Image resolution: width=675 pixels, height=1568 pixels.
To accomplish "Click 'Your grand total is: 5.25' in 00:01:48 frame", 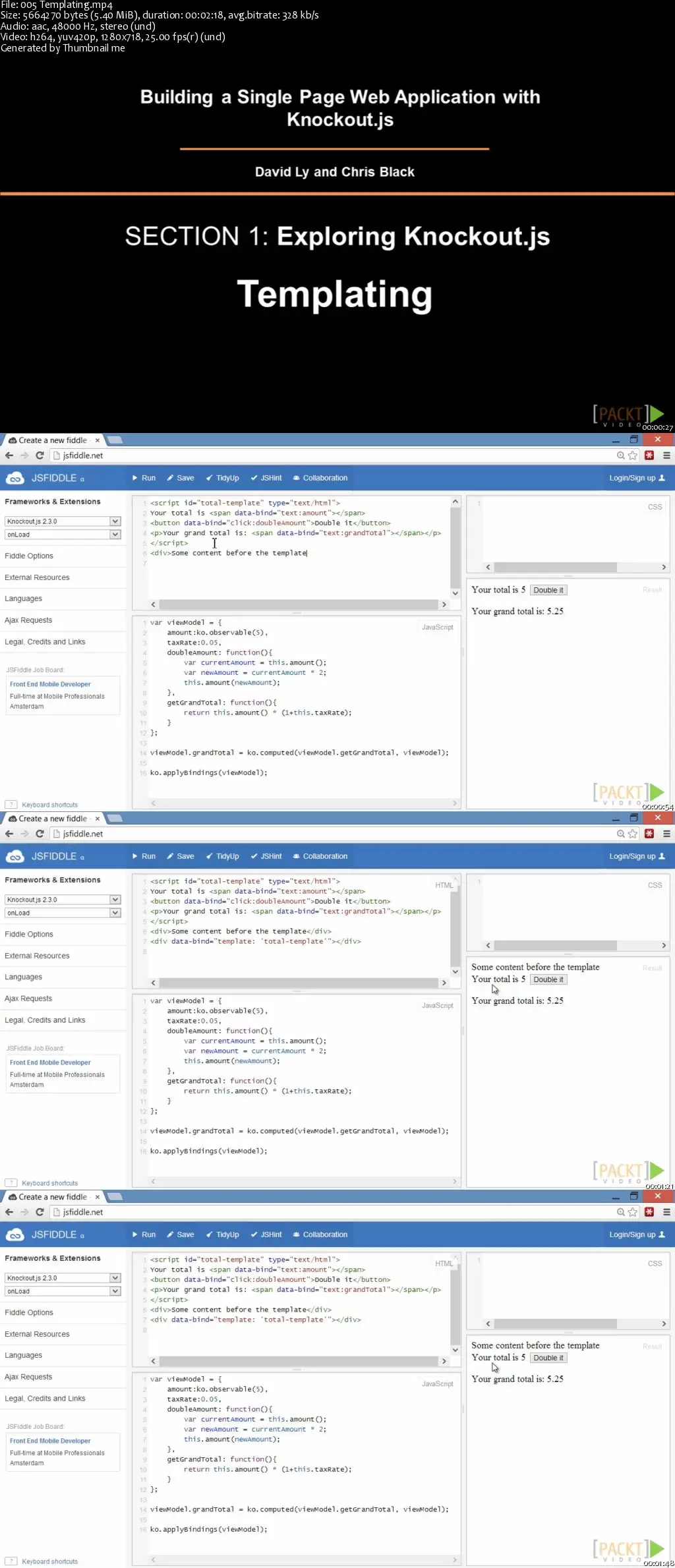I will [x=517, y=1379].
